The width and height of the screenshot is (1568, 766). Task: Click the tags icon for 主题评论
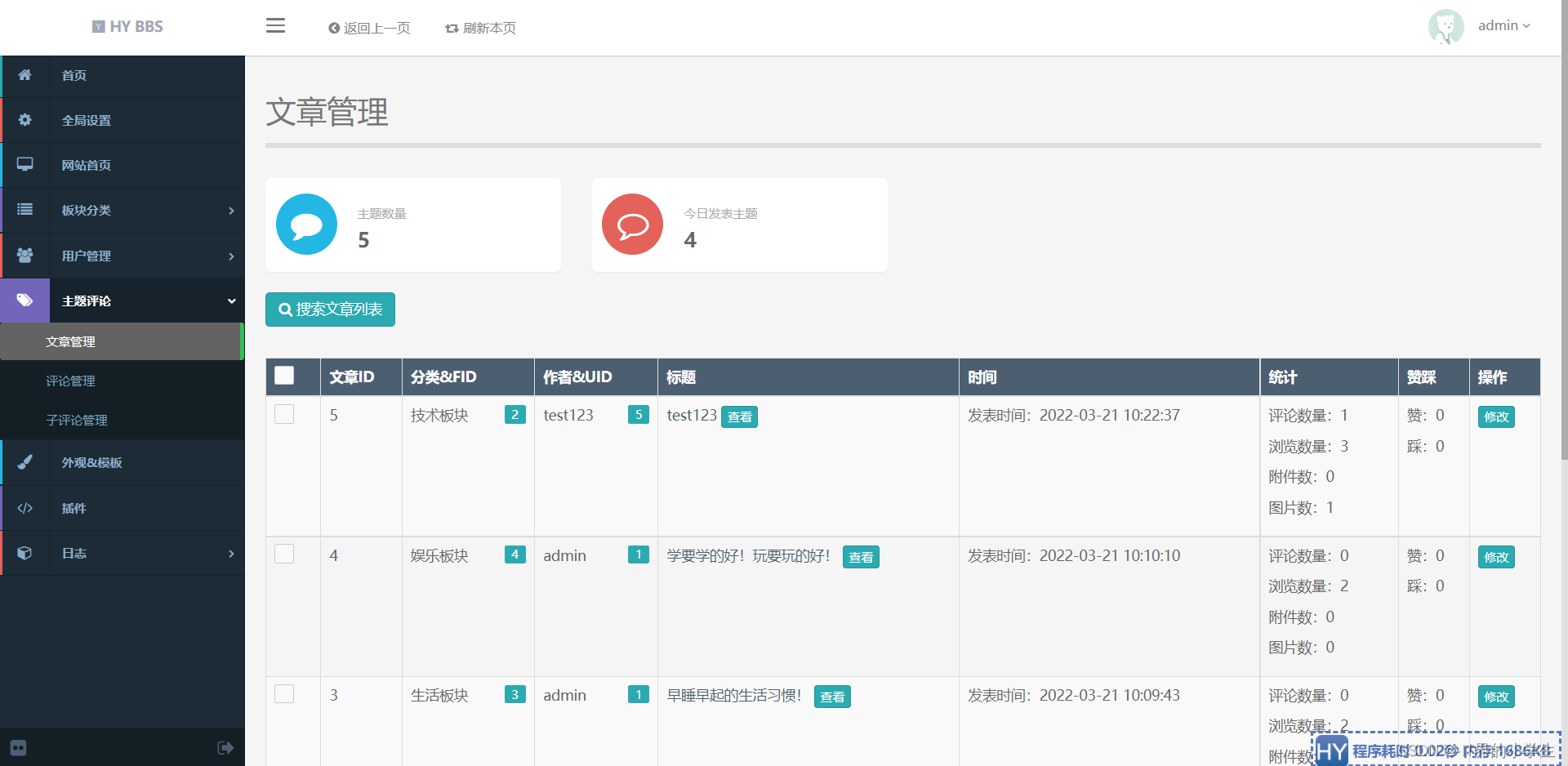(24, 300)
